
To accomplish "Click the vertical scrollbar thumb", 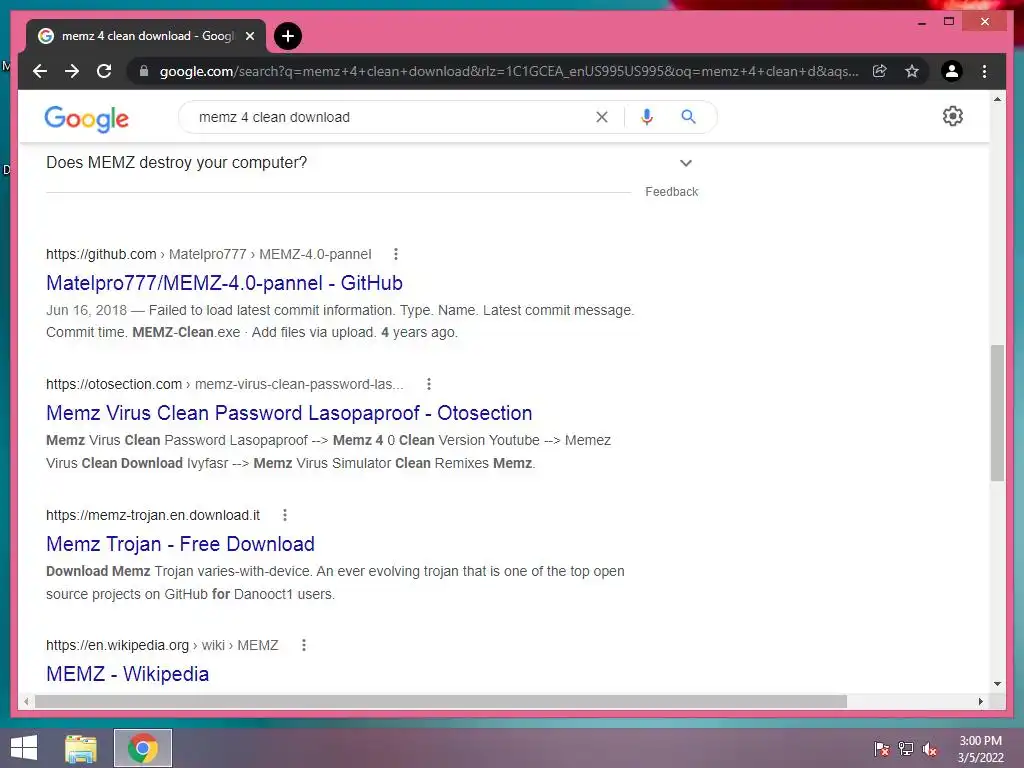I will pyautogui.click(x=997, y=413).
